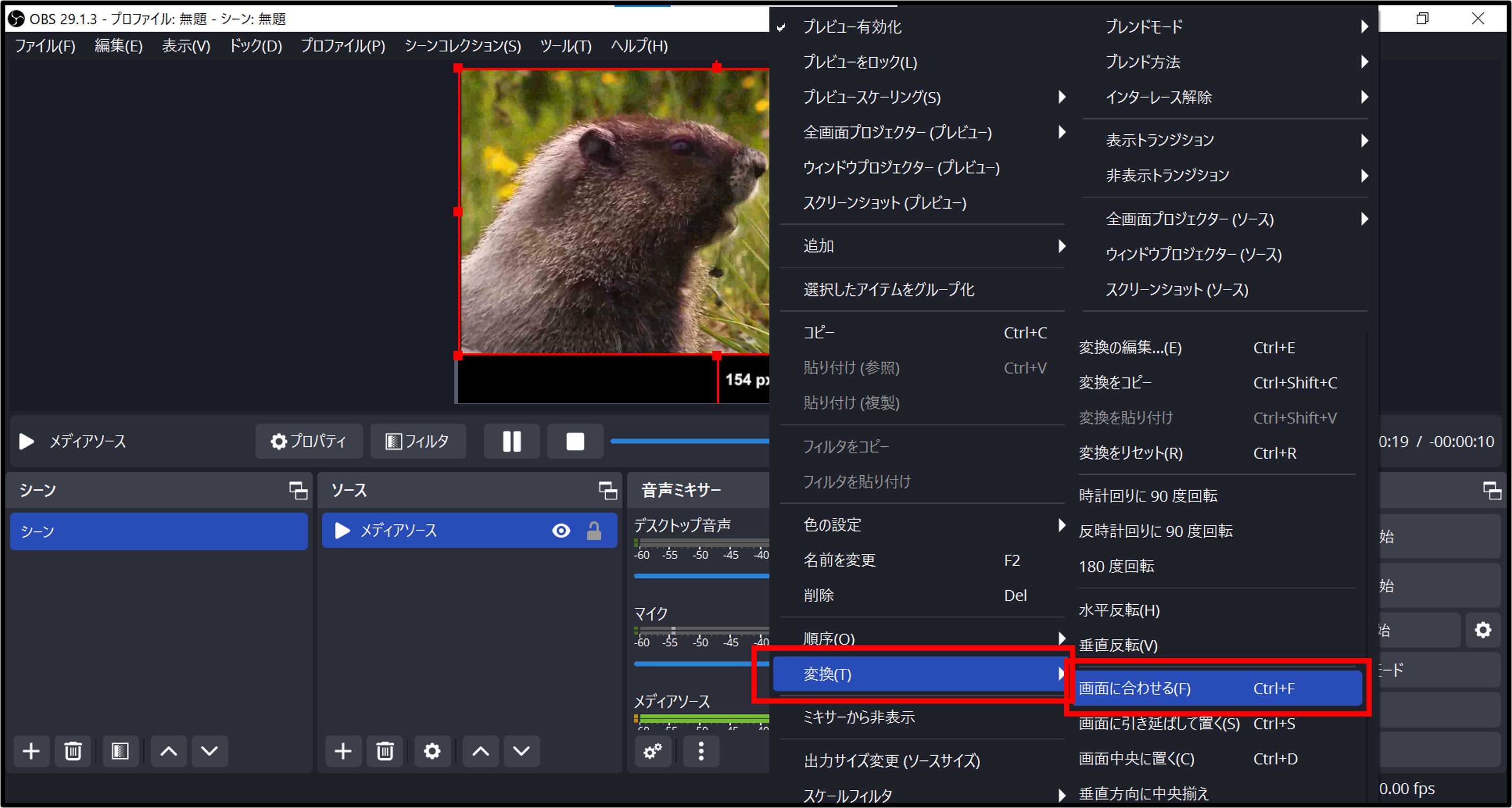Open audio mixer three-dot menu

(701, 751)
